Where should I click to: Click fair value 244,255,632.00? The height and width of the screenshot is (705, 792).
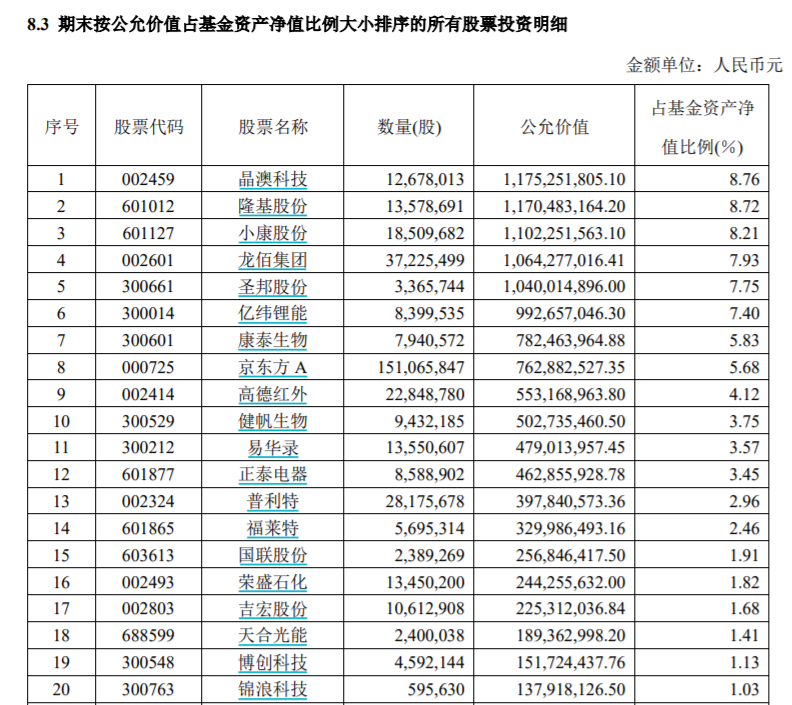(570, 582)
